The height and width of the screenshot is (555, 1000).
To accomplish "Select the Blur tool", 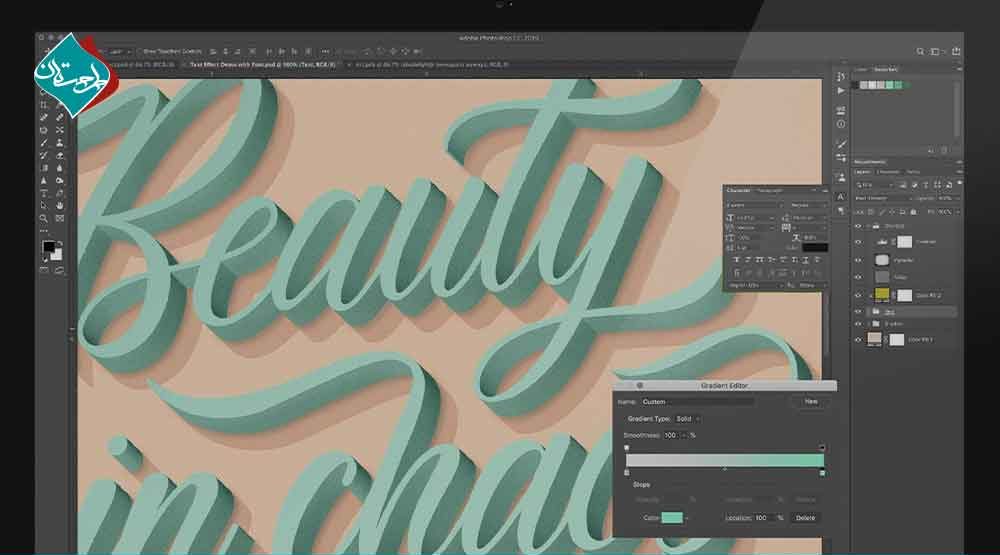I will click(x=59, y=168).
